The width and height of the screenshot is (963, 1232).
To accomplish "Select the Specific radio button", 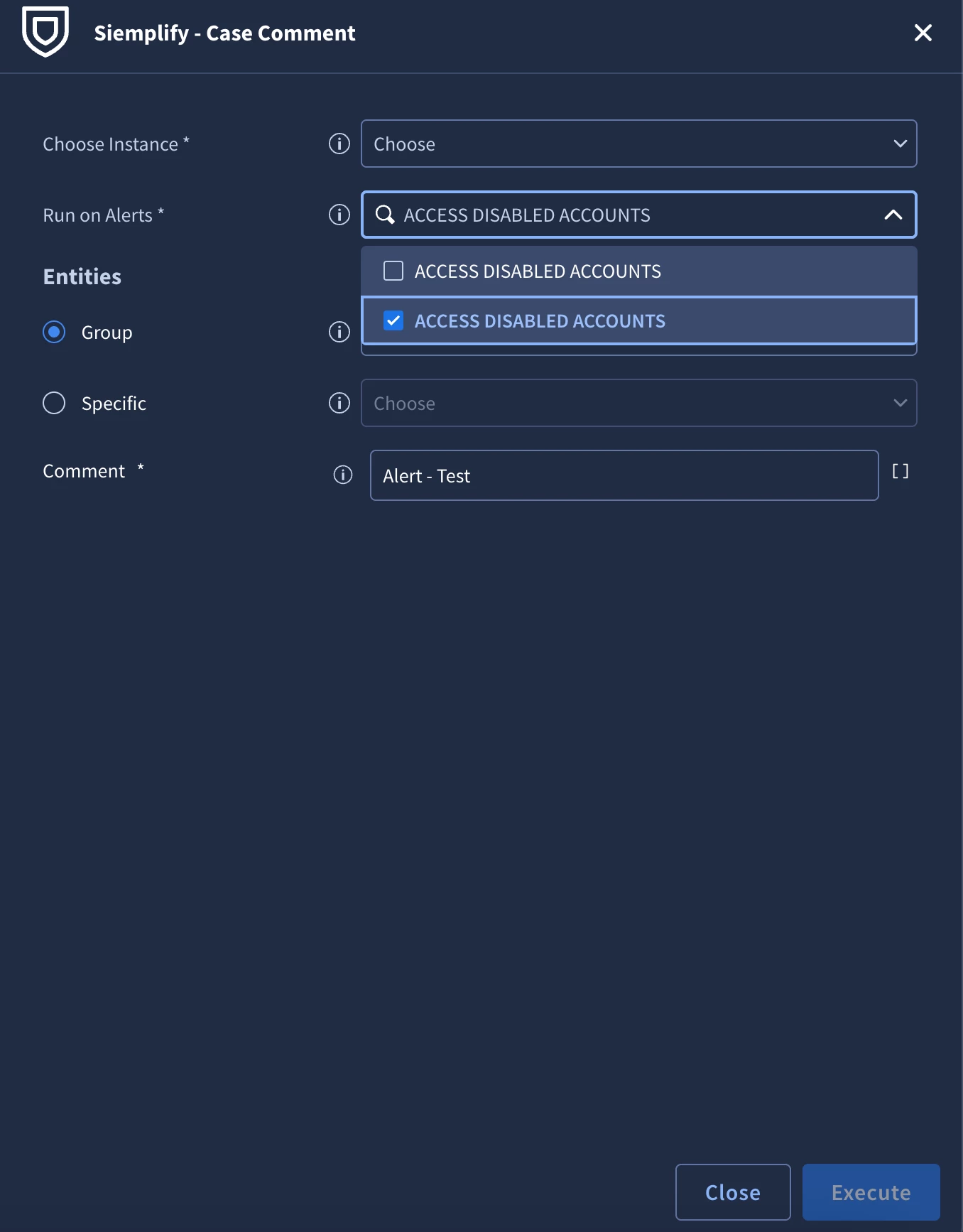I will coord(54,403).
